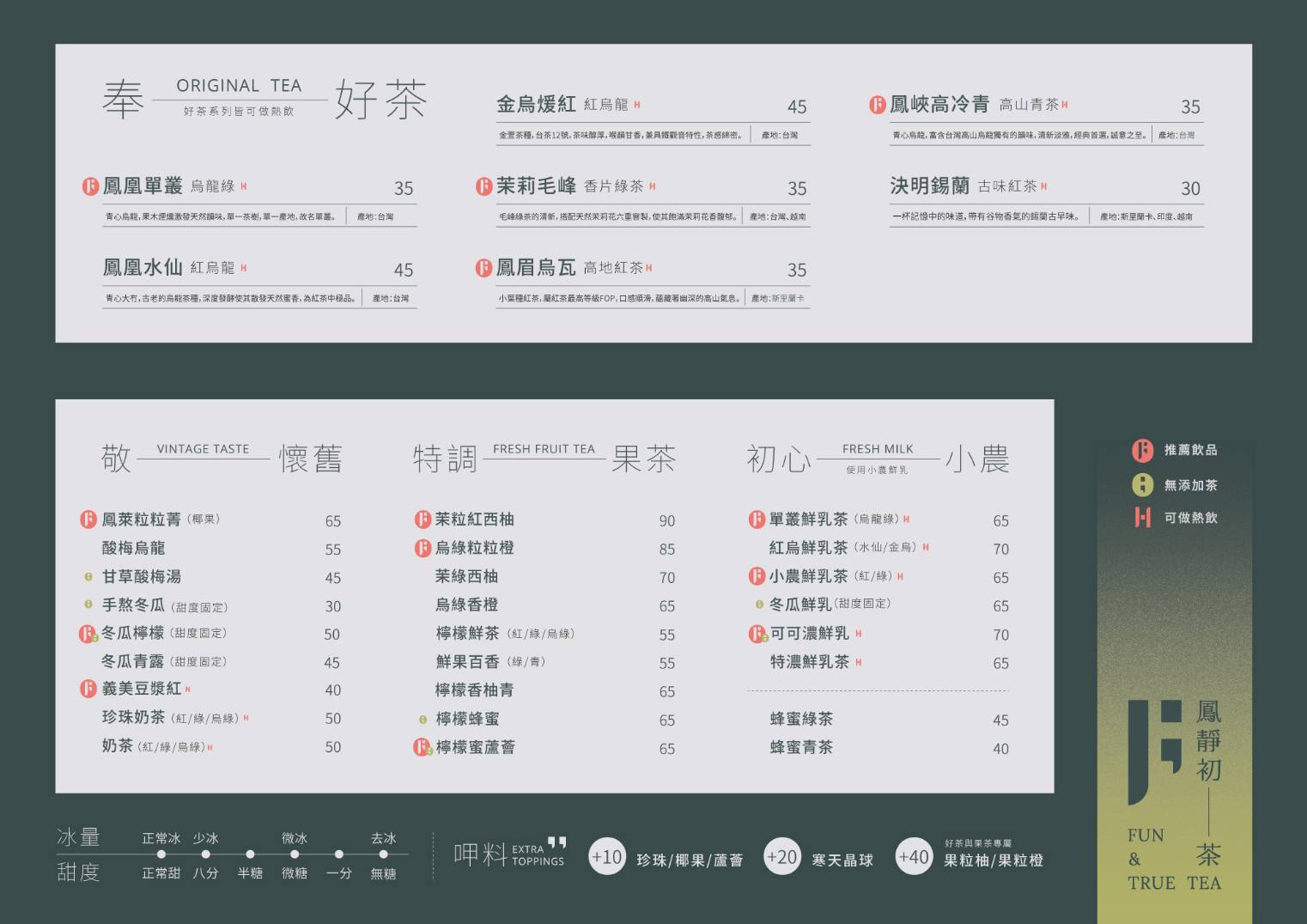This screenshot has width=1307, height=924.
Task: Click the no-additive icon beside 檸檬蜂蜜
Action: 422,720
